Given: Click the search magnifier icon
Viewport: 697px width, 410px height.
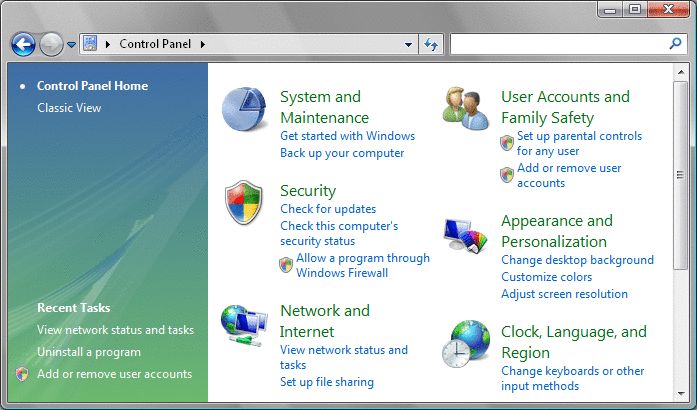Looking at the screenshot, I should click(x=675, y=44).
